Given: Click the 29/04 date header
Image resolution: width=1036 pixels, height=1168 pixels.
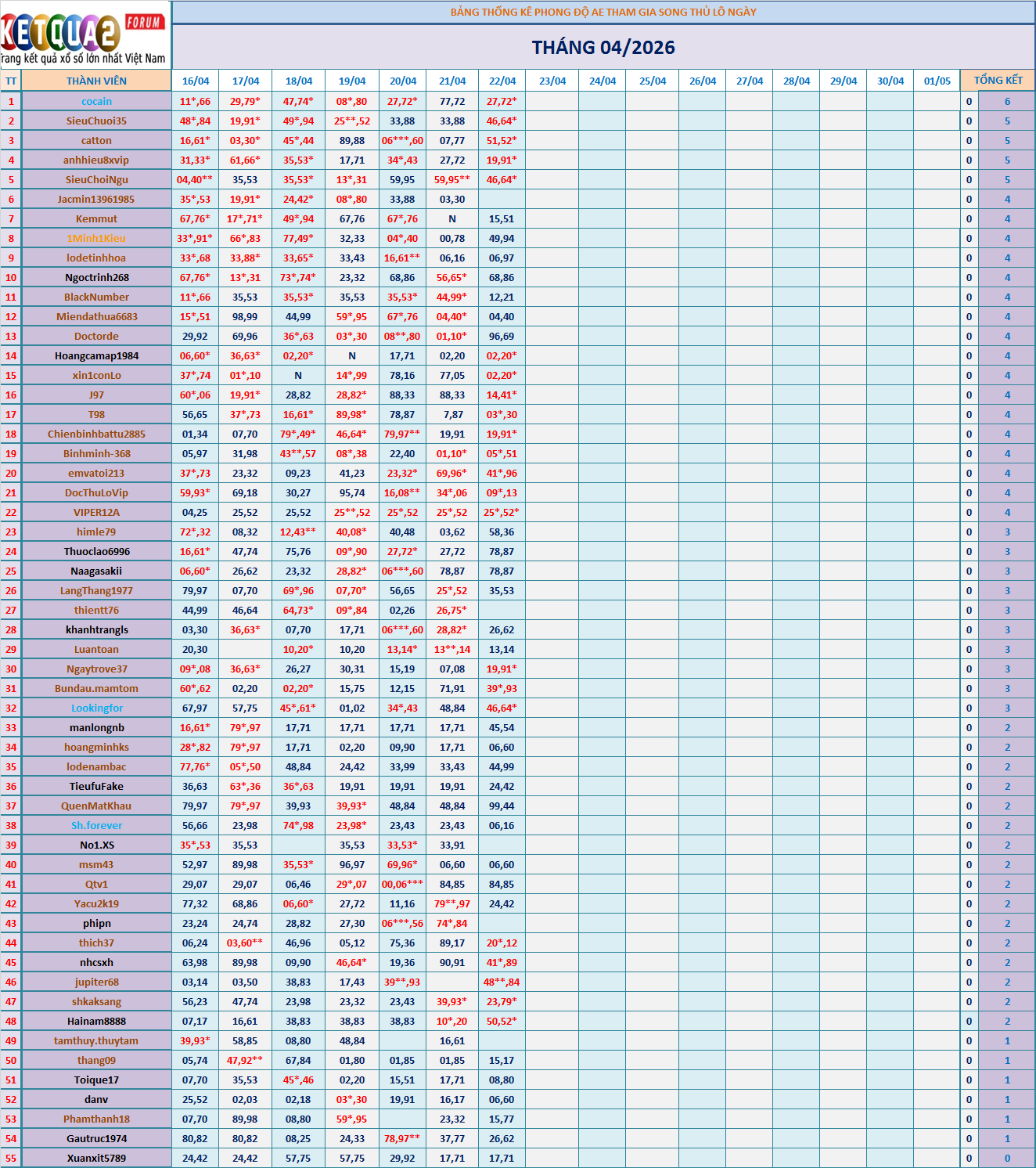Looking at the screenshot, I should tap(844, 81).
